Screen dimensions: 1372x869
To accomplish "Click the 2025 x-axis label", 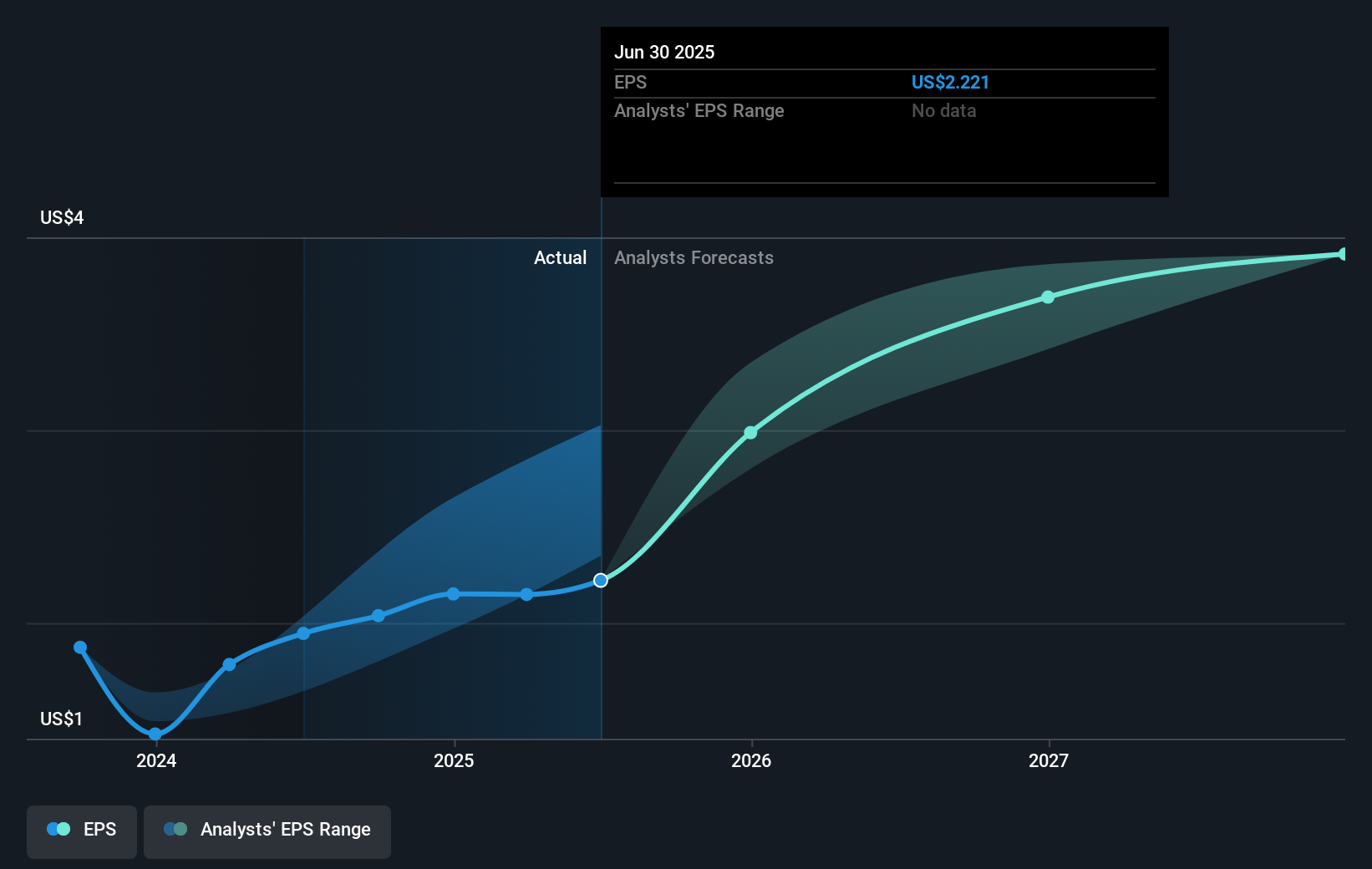I will (x=454, y=760).
